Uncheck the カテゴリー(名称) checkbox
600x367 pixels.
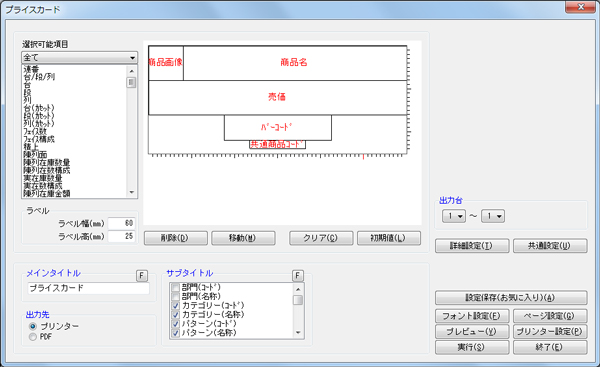176,315
